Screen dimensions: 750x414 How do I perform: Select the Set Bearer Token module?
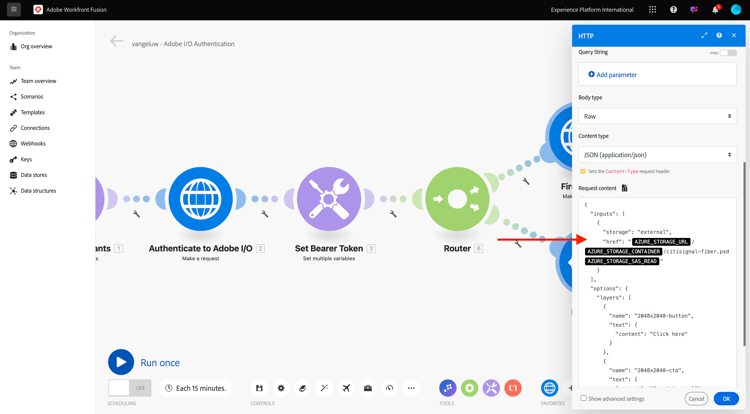(x=329, y=199)
